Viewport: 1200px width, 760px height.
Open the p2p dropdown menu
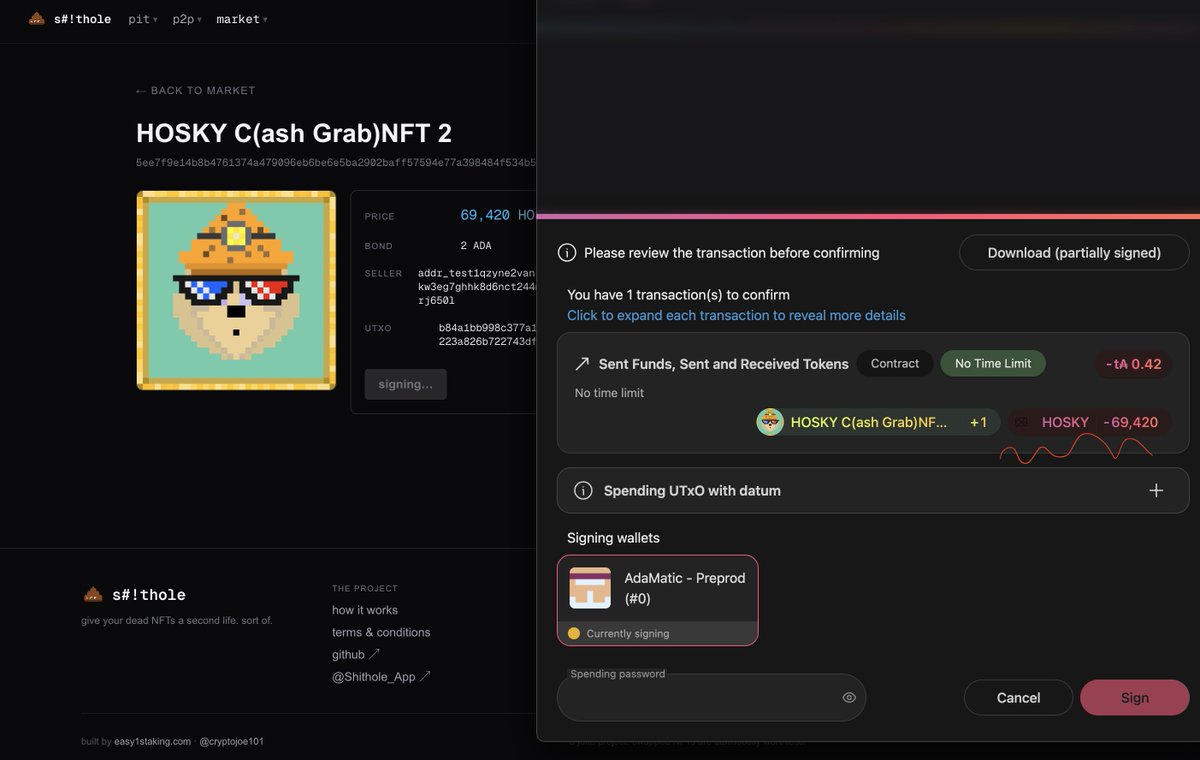click(187, 19)
